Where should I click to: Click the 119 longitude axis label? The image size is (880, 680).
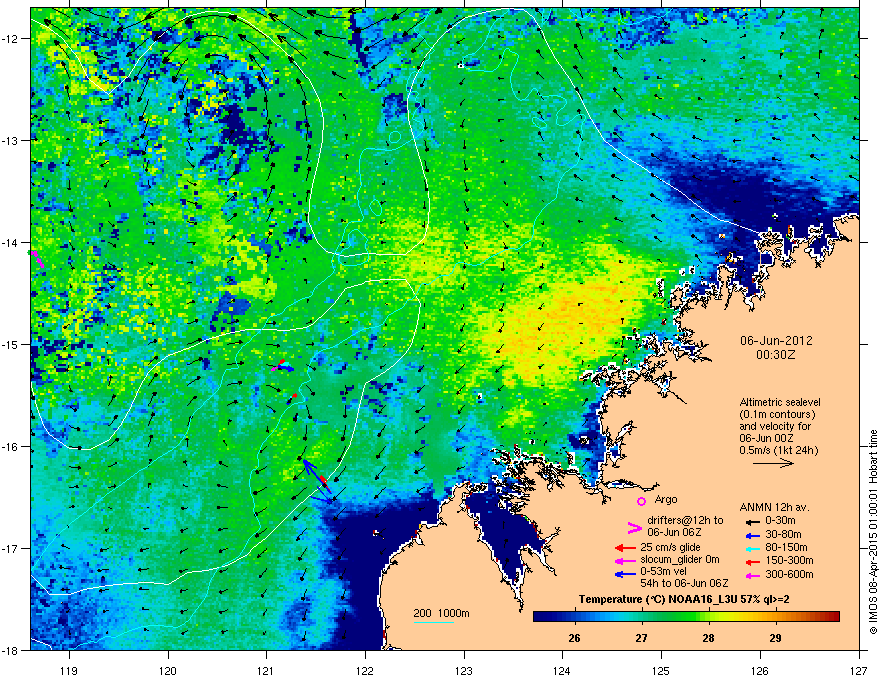coord(70,670)
